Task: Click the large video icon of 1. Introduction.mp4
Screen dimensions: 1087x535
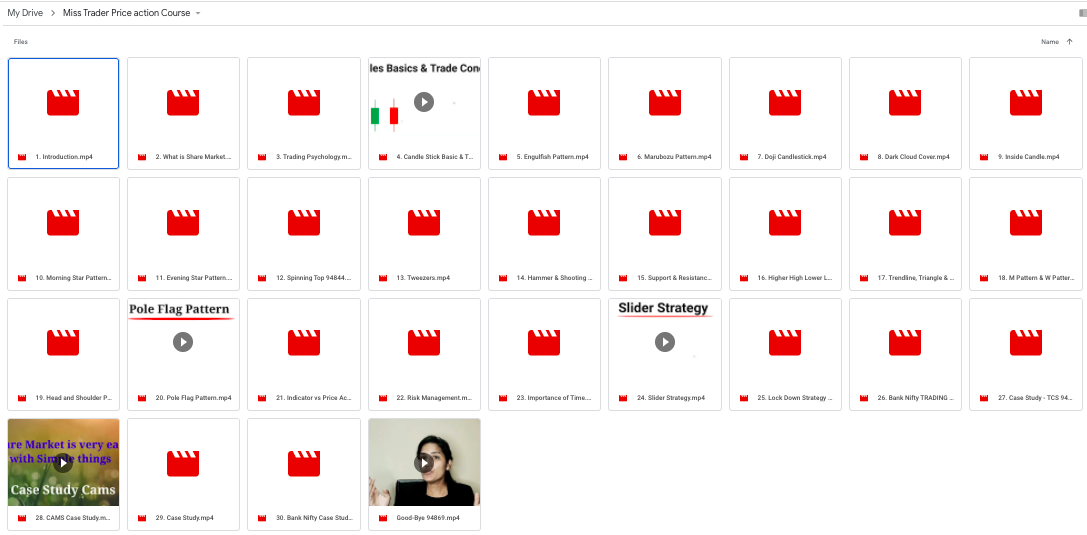Action: click(63, 102)
